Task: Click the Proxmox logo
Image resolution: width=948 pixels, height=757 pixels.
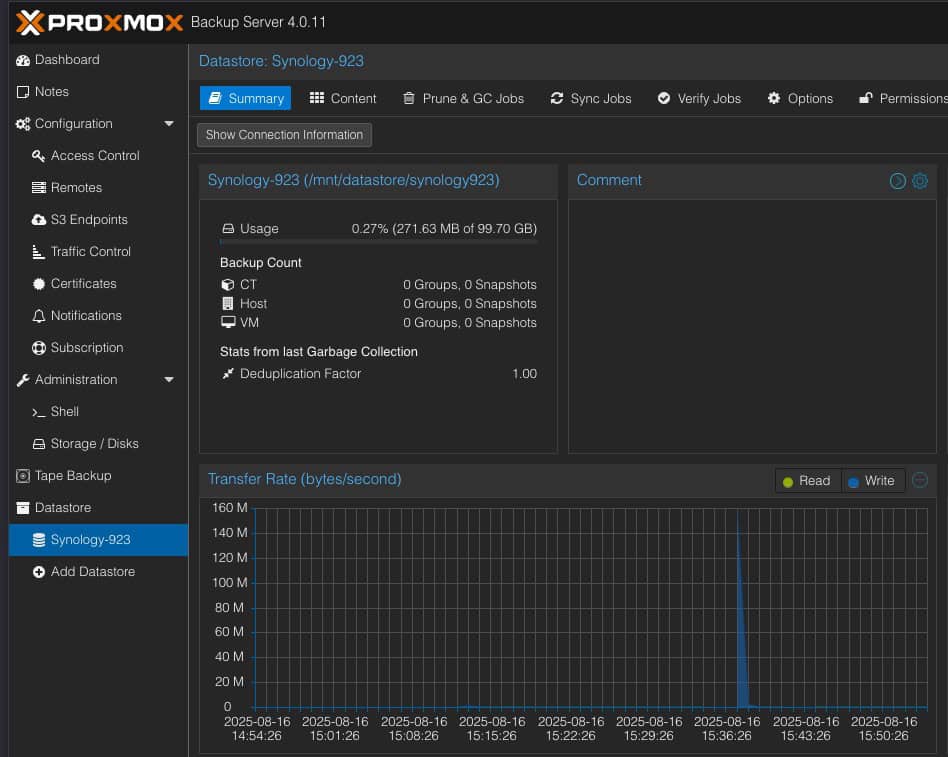Action: pos(100,22)
